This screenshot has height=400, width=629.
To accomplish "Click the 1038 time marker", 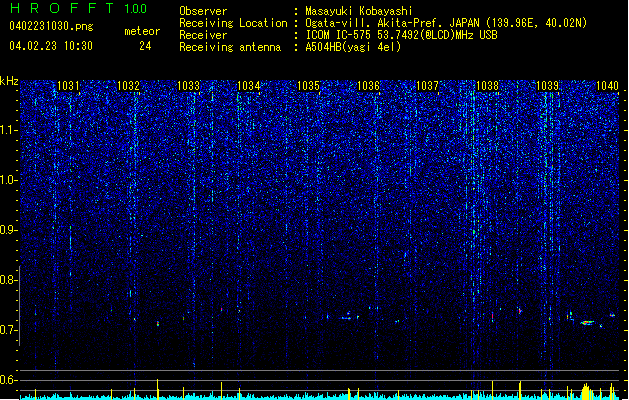I will 487,86.
